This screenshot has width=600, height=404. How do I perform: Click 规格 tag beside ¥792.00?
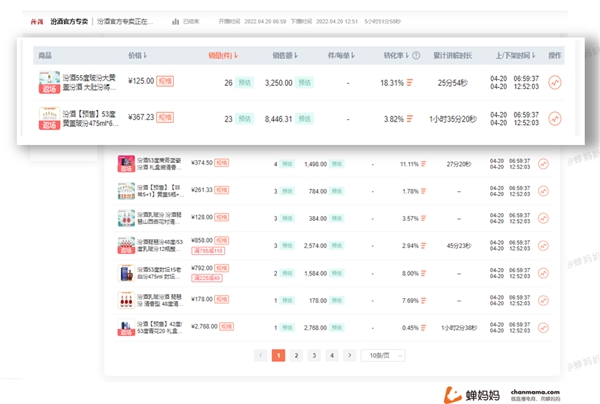(x=222, y=268)
